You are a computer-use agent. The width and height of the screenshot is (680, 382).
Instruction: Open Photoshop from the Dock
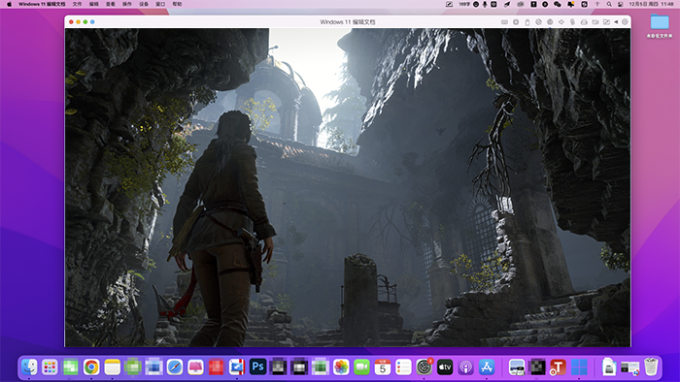coord(258,367)
